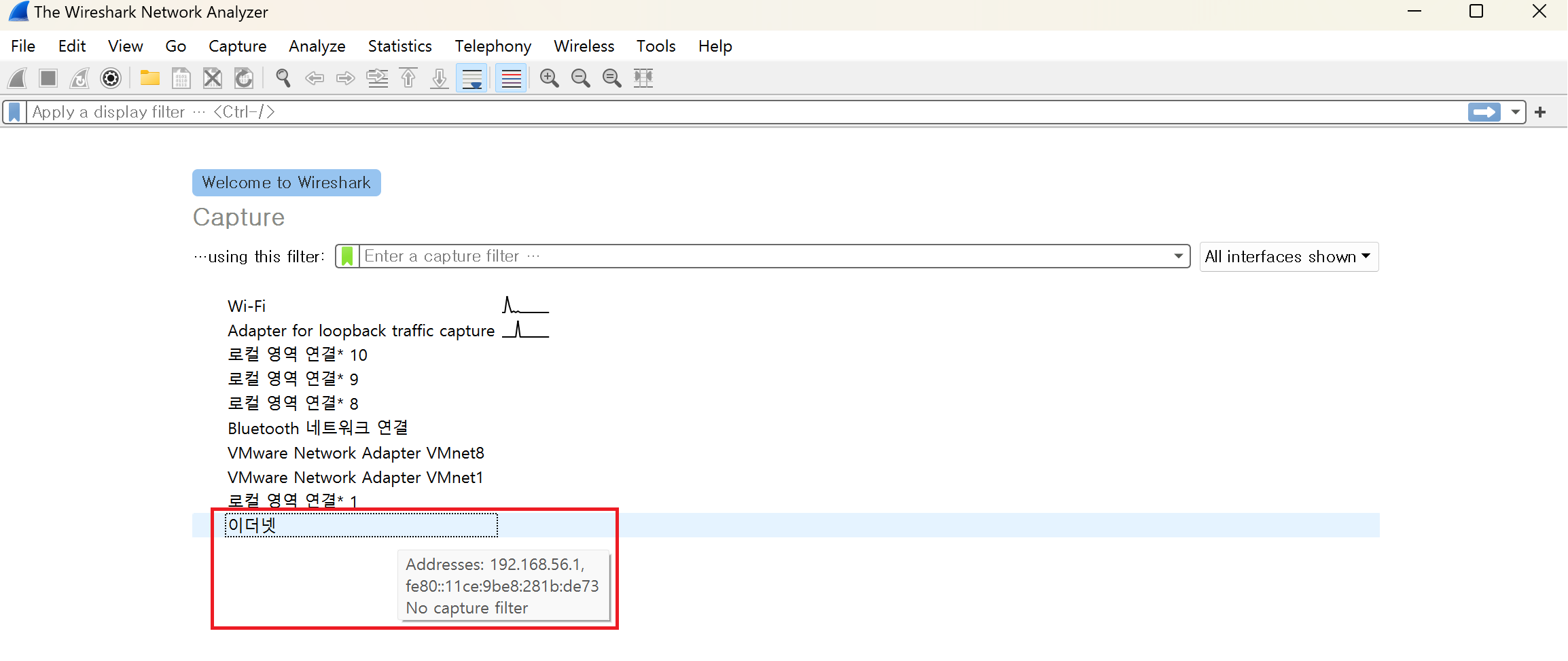Open the Statistics menu
1568x661 pixels.
click(x=400, y=46)
